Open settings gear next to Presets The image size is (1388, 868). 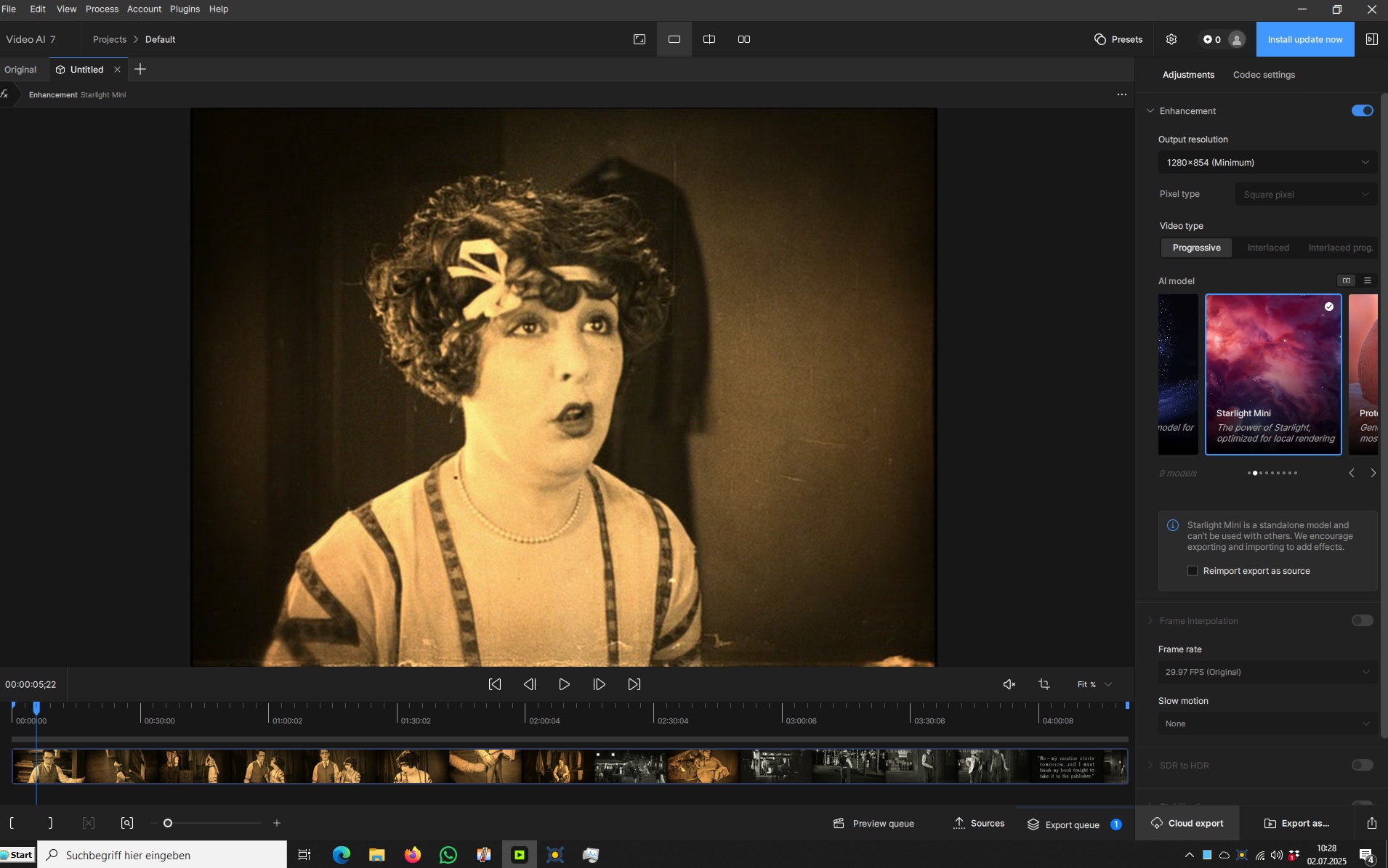click(1171, 39)
